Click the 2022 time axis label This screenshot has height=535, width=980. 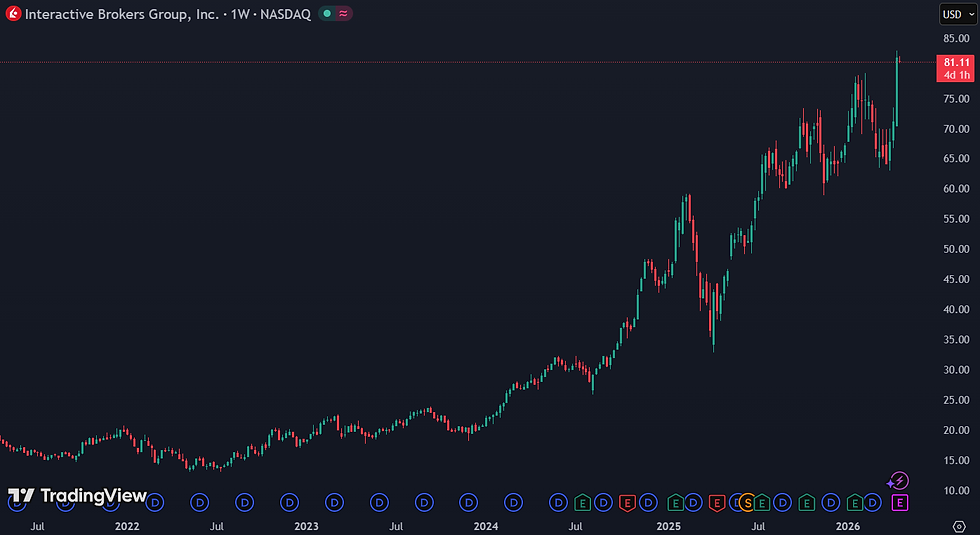pos(127,527)
